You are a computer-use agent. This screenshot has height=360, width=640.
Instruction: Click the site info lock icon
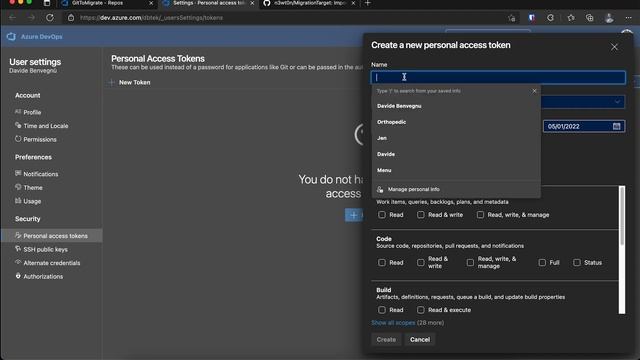pyautogui.click(x=71, y=18)
